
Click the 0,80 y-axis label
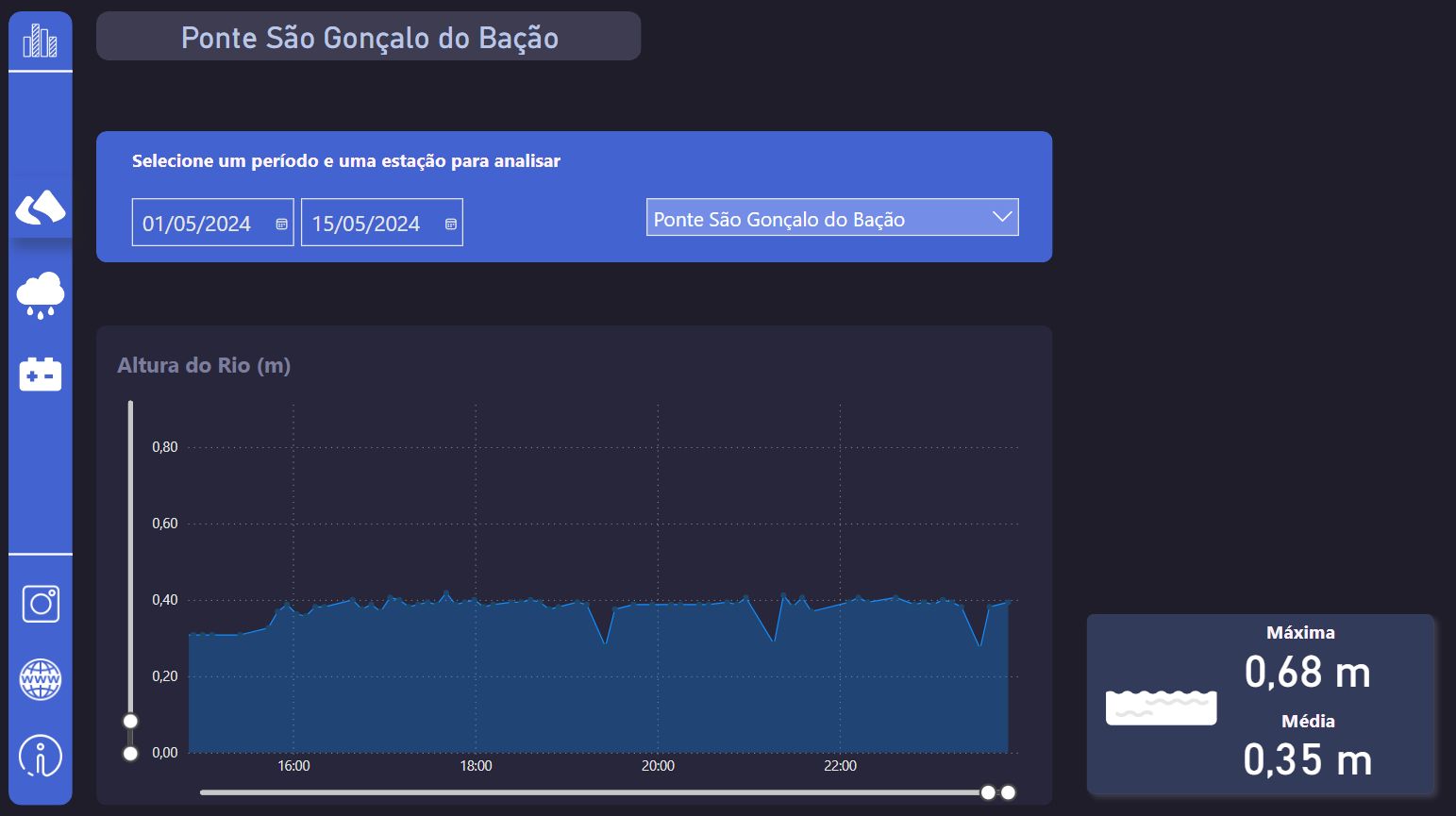(x=165, y=447)
